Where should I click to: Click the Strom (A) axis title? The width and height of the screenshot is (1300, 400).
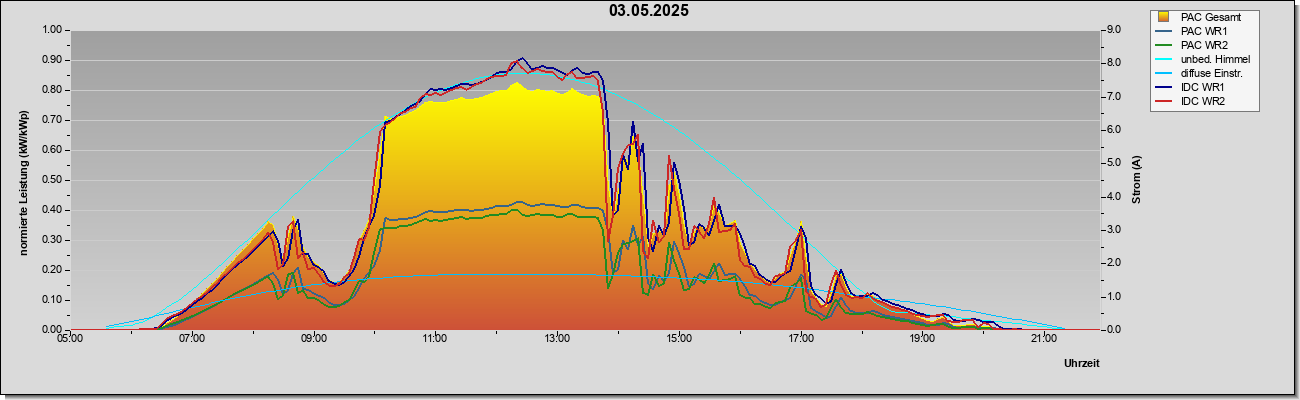1136,180
